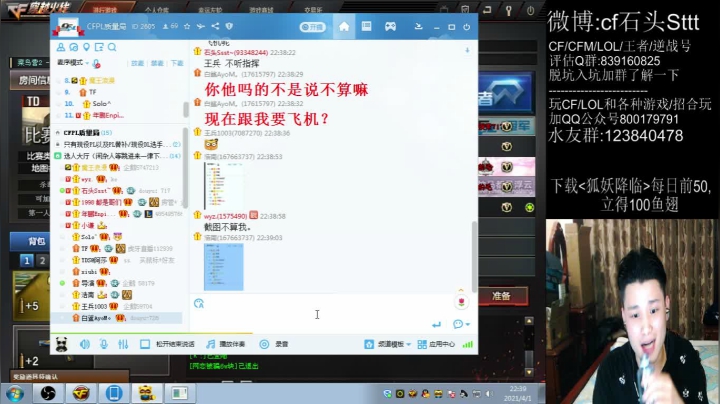Open the user contacts icon in sidebar

tap(61, 47)
